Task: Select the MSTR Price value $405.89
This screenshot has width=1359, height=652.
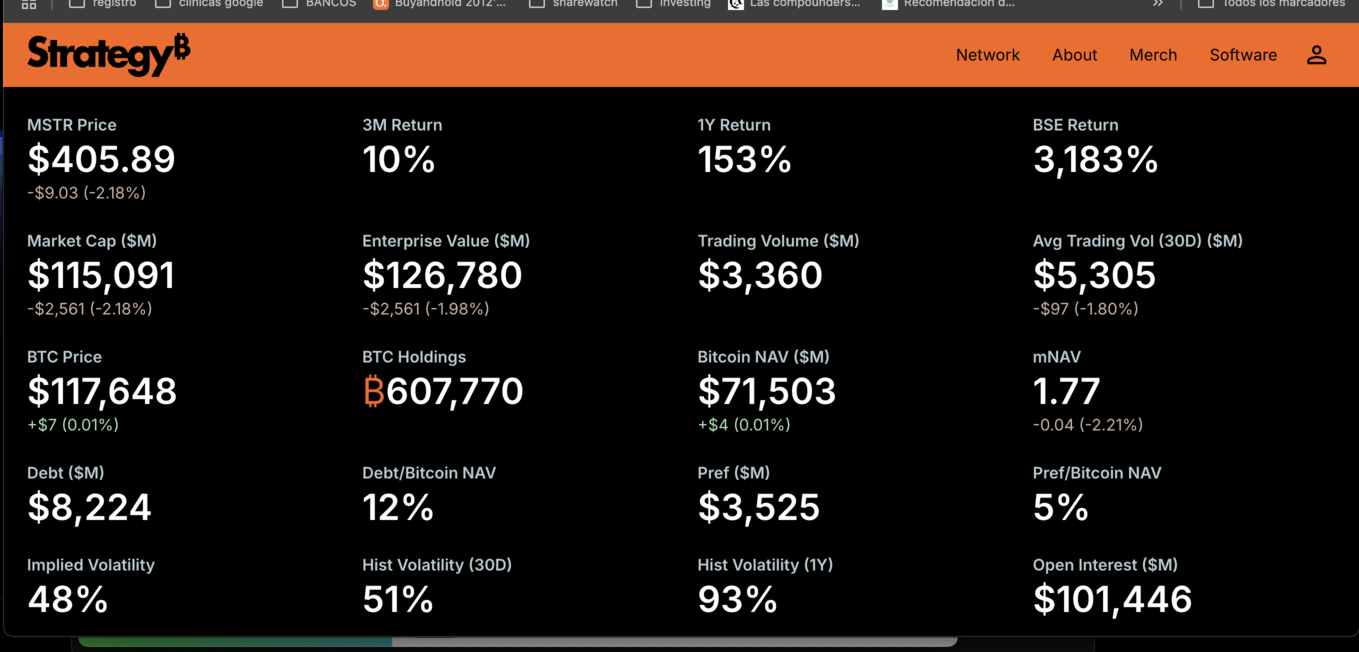Action: click(101, 159)
